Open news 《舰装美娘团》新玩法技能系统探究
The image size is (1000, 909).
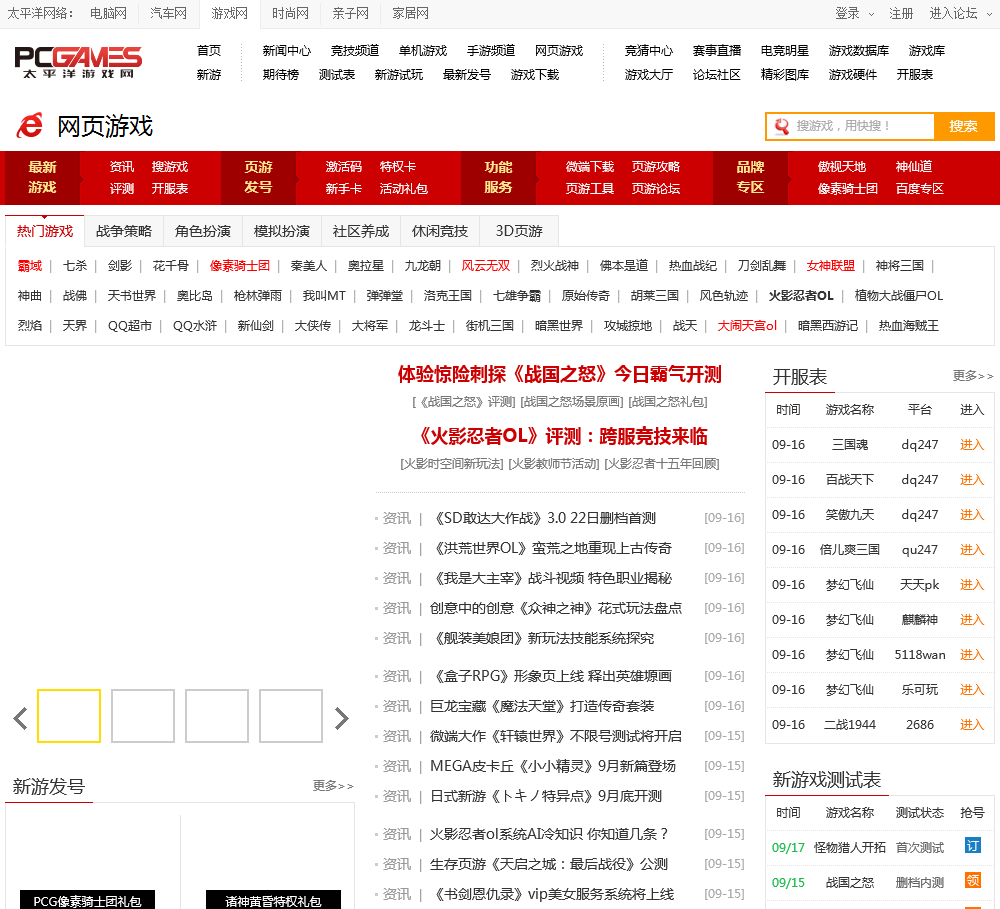coord(542,638)
